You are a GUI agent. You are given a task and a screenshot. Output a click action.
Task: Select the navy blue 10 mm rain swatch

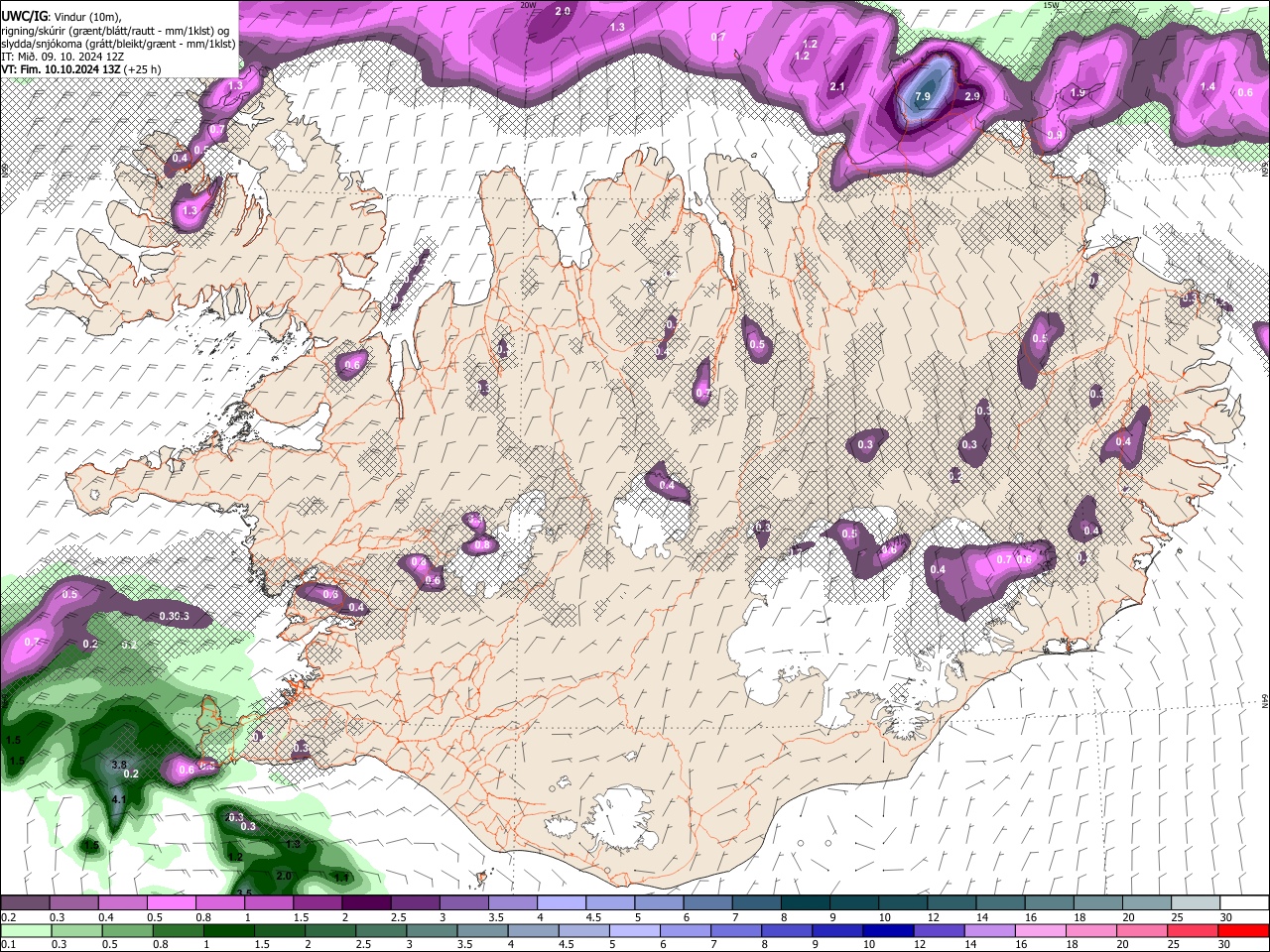[888, 930]
